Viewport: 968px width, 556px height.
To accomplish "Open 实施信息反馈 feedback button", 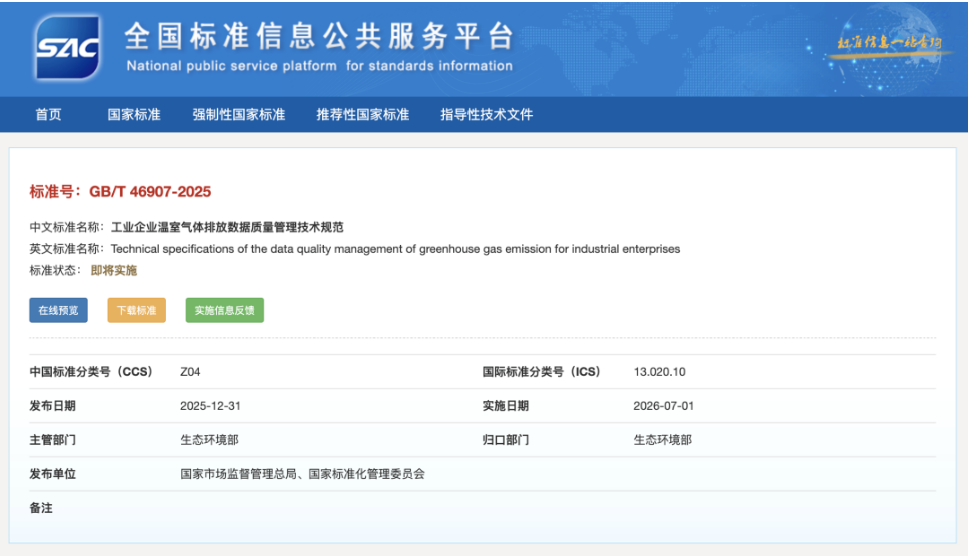I will pyautogui.click(x=224, y=310).
